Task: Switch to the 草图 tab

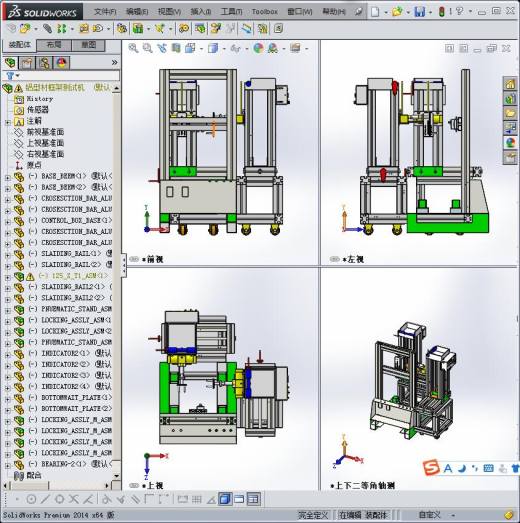Action: [x=88, y=45]
